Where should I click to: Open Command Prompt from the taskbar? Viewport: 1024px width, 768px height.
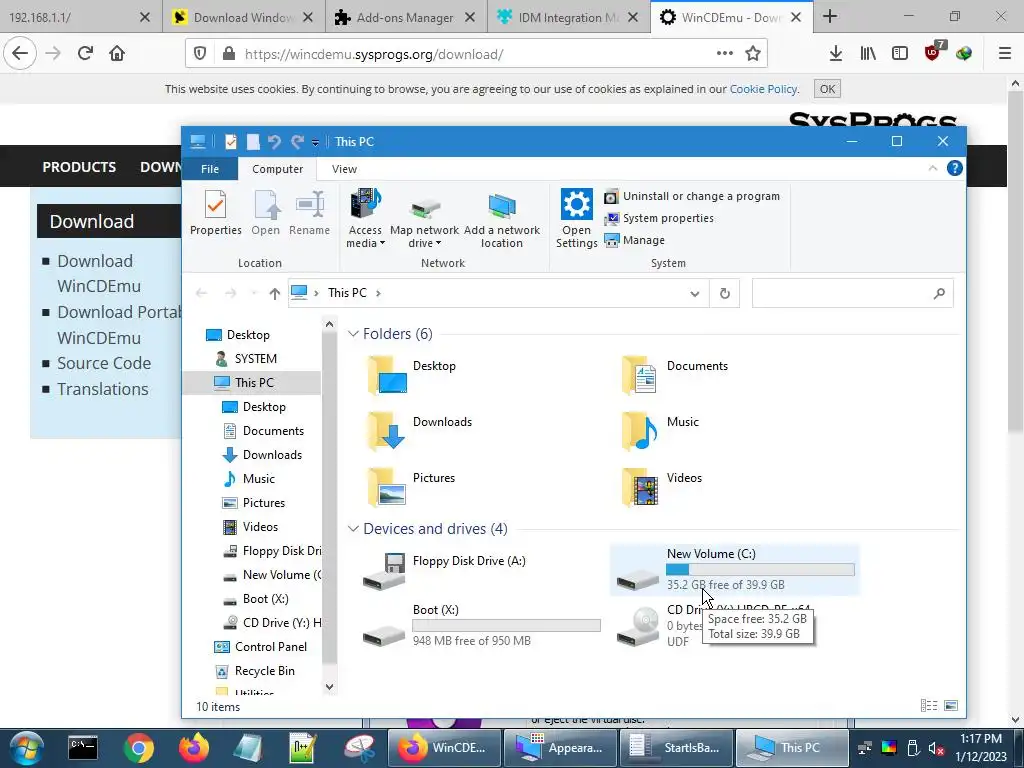coord(83,748)
